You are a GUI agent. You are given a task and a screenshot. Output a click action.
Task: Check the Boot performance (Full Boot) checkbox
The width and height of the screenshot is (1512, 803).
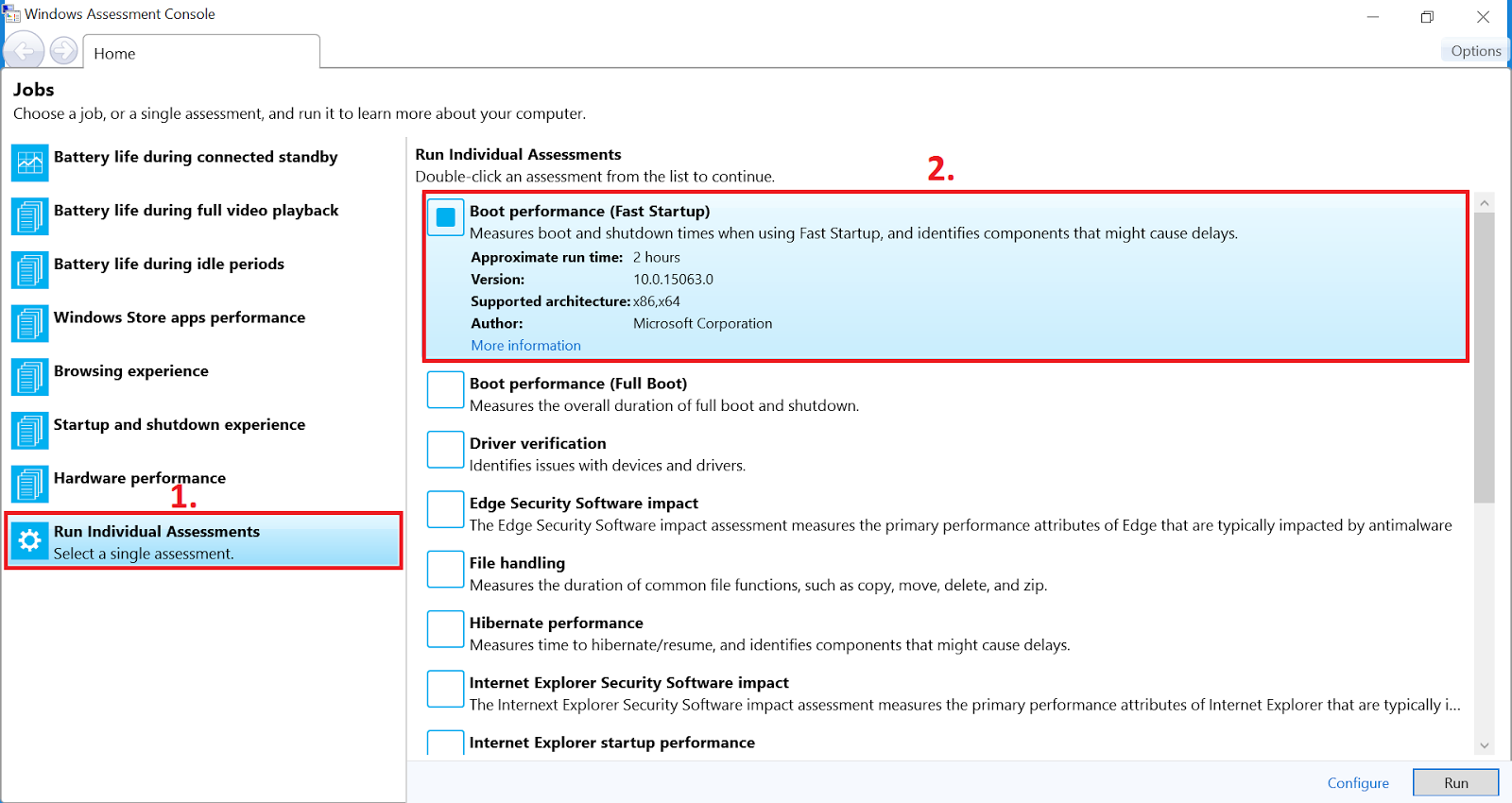click(445, 389)
